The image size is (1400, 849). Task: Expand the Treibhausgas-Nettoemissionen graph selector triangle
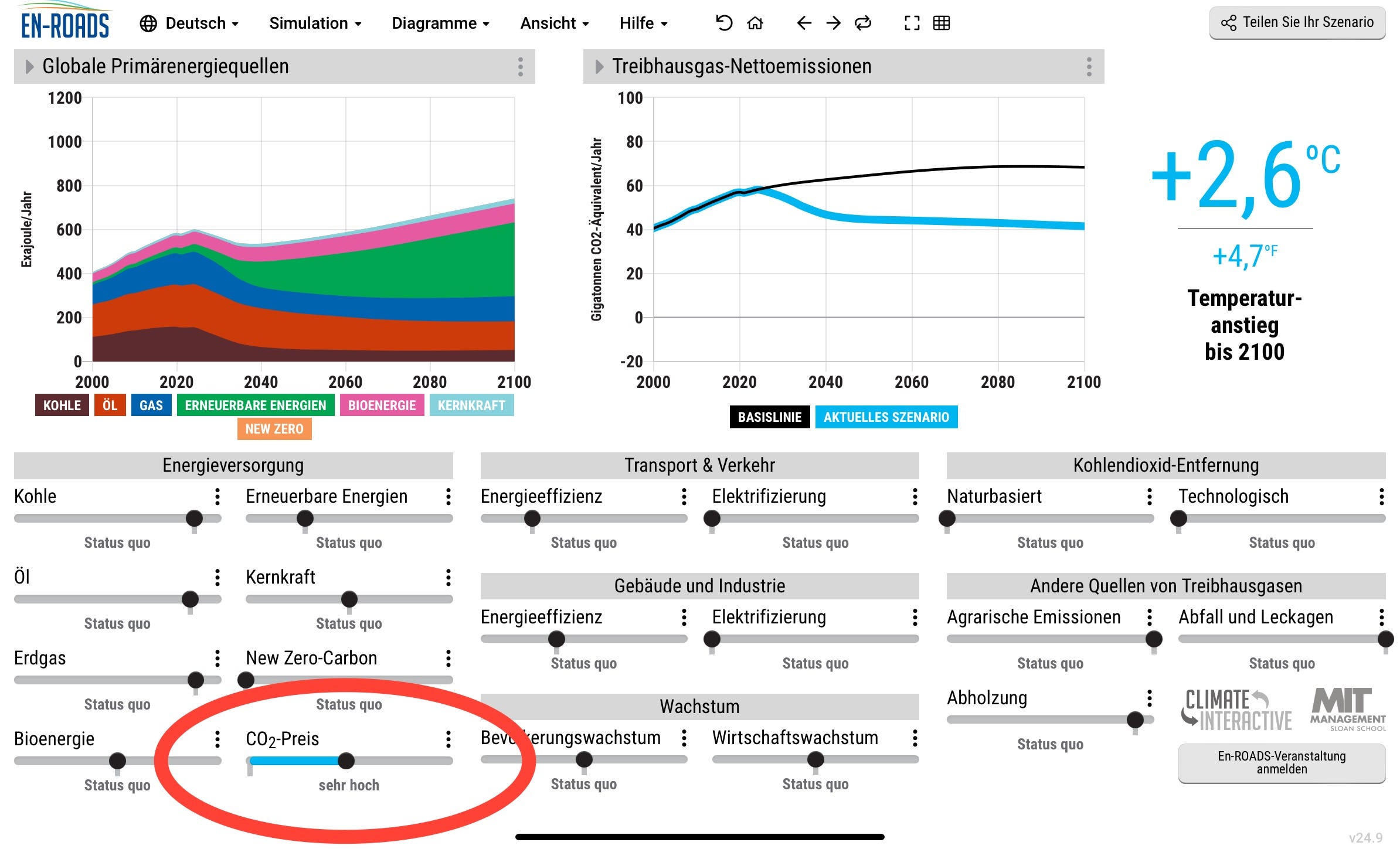[x=599, y=67]
